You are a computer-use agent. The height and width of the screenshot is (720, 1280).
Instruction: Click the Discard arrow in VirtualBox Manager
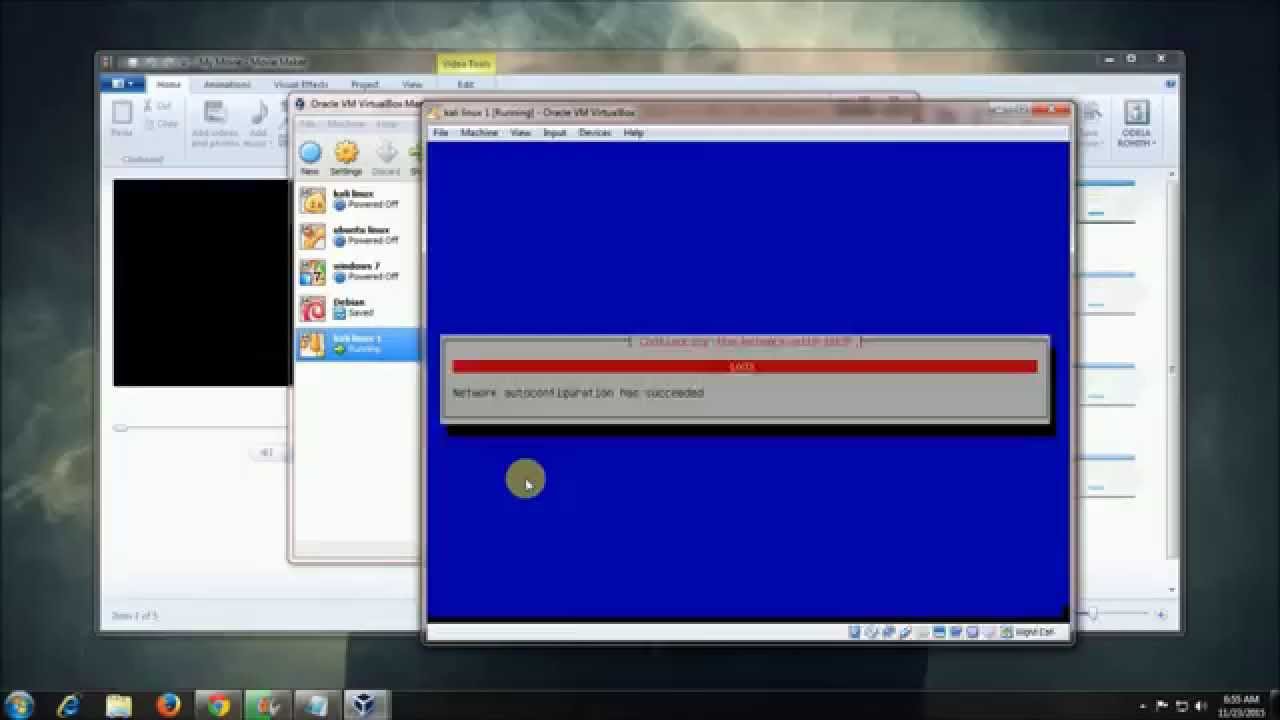click(x=386, y=157)
